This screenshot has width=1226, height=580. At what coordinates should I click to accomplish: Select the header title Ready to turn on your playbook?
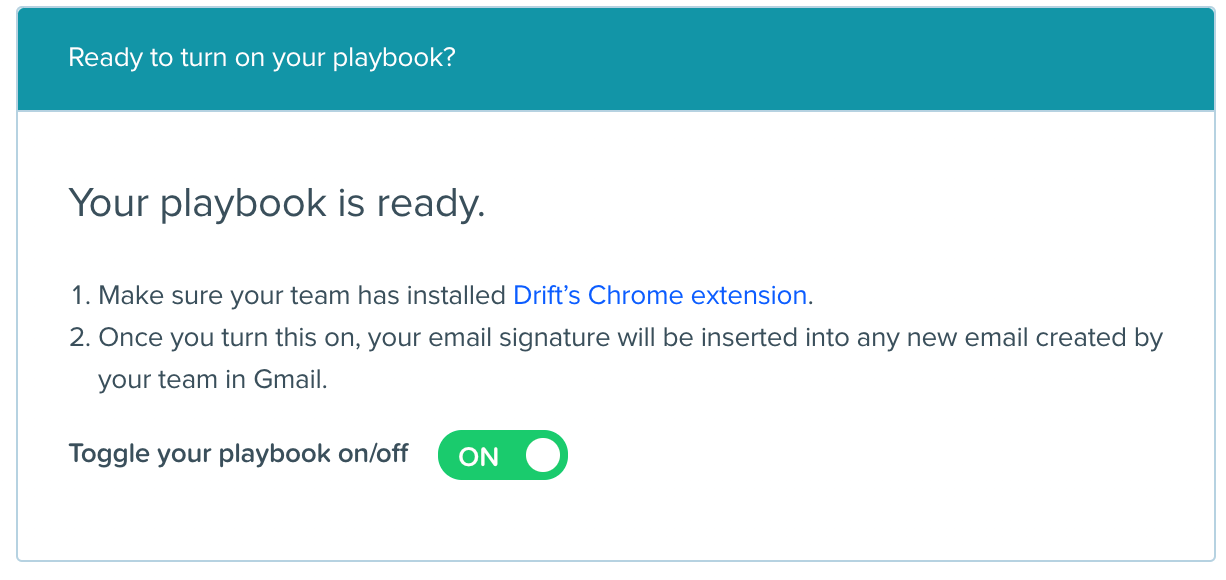(x=262, y=57)
